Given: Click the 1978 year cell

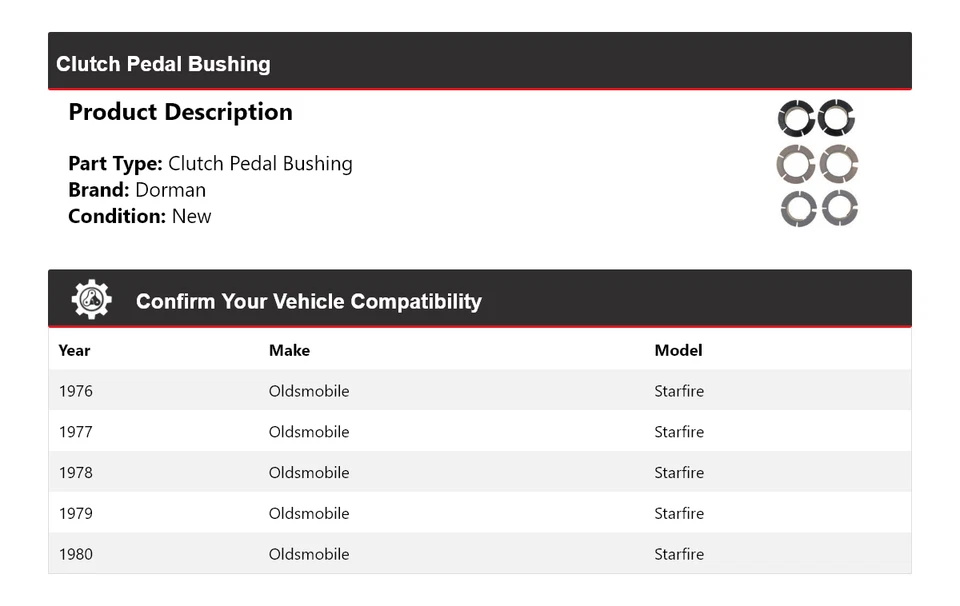Looking at the screenshot, I should [x=76, y=473].
